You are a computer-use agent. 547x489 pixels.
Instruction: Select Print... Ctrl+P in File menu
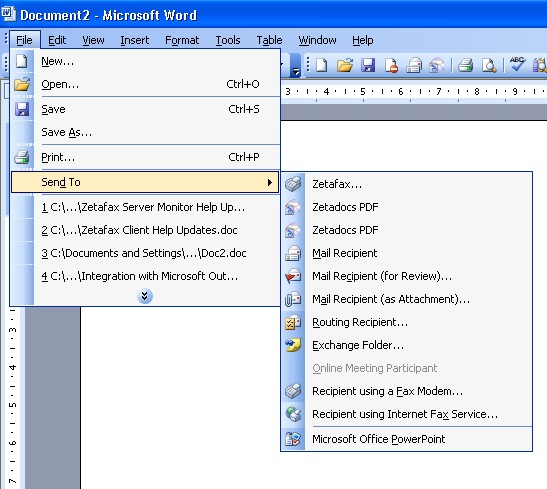click(145, 157)
